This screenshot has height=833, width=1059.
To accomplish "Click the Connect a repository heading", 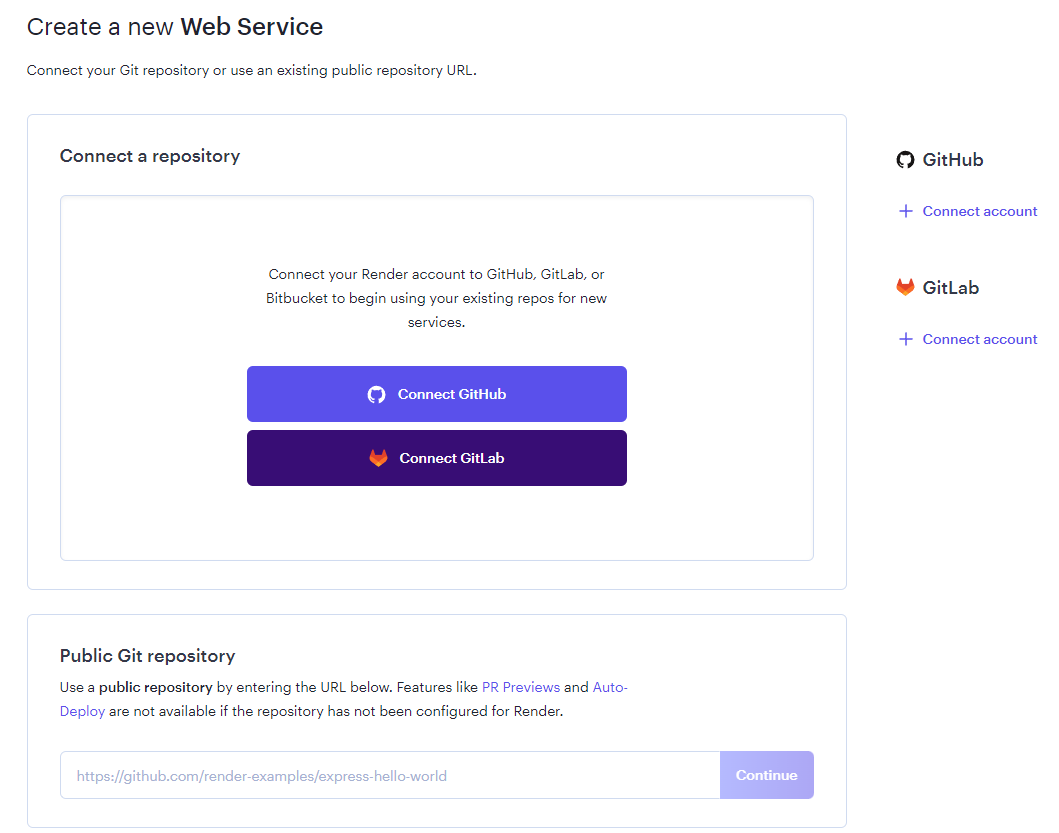I will tap(150, 156).
